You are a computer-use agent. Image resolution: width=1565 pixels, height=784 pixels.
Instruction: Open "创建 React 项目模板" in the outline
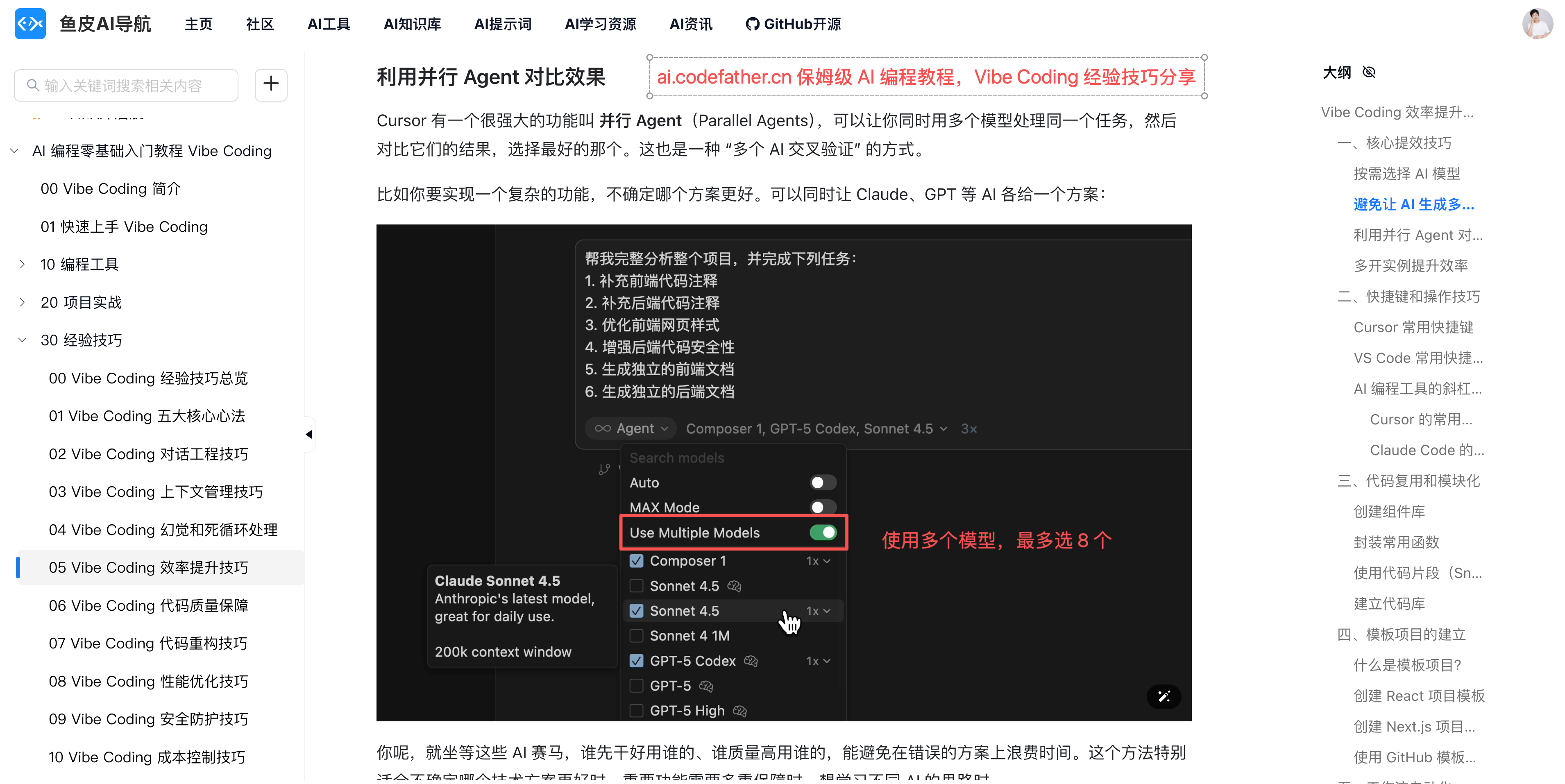(x=1419, y=696)
